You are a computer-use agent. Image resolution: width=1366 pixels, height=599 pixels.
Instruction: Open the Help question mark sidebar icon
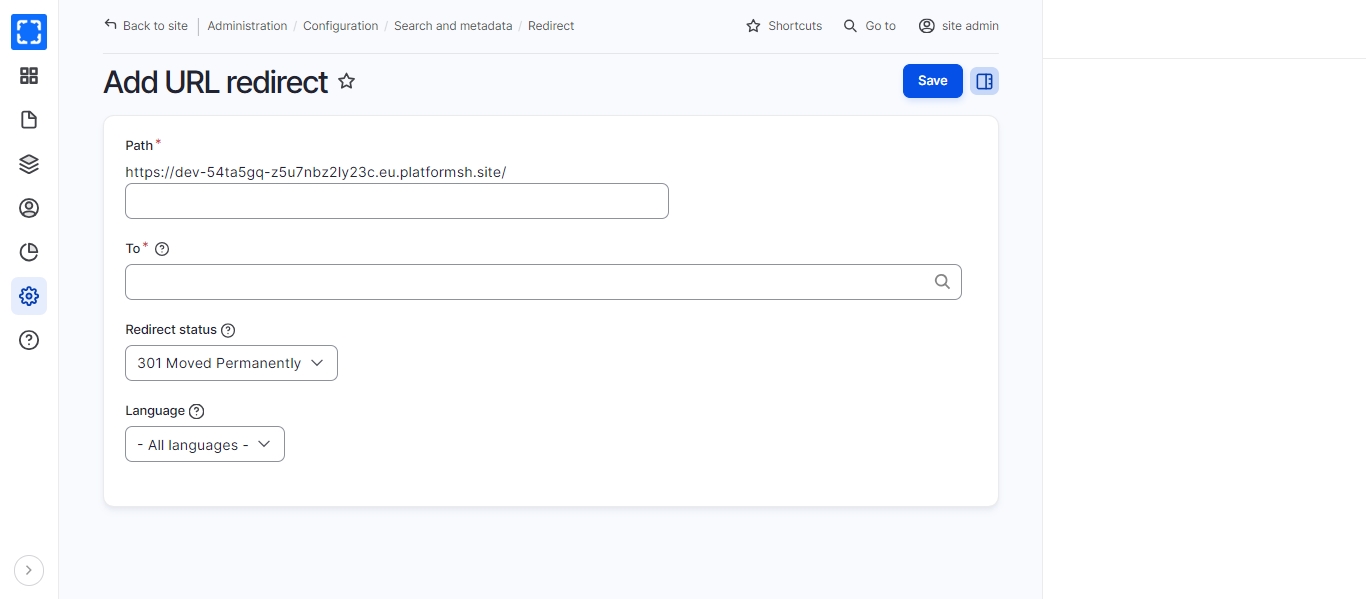[x=29, y=340]
